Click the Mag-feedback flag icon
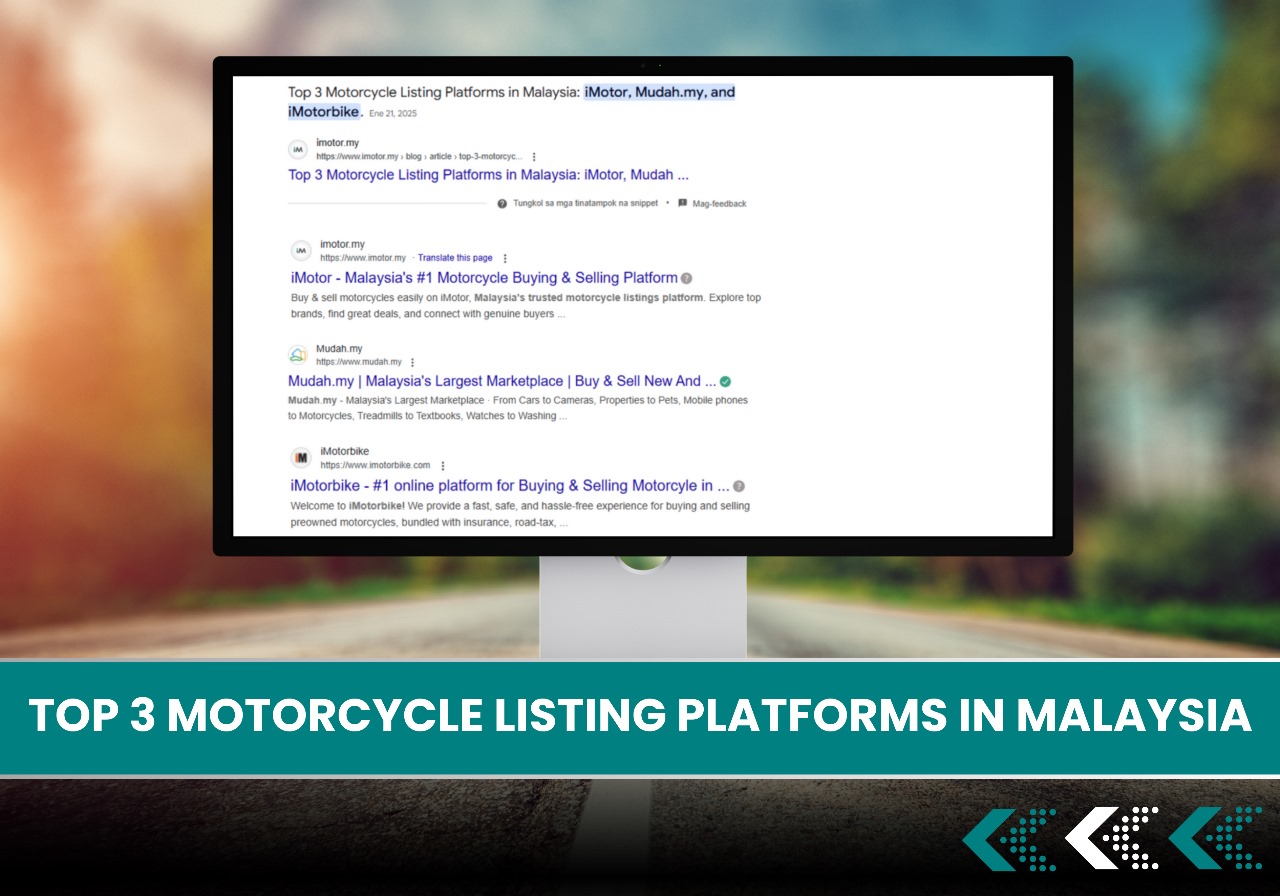 682,203
